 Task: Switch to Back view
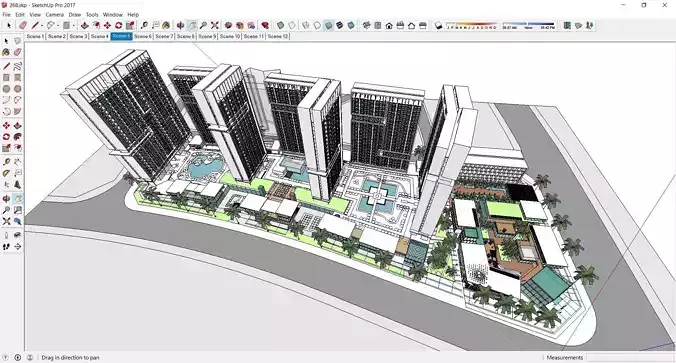click(x=411, y=25)
